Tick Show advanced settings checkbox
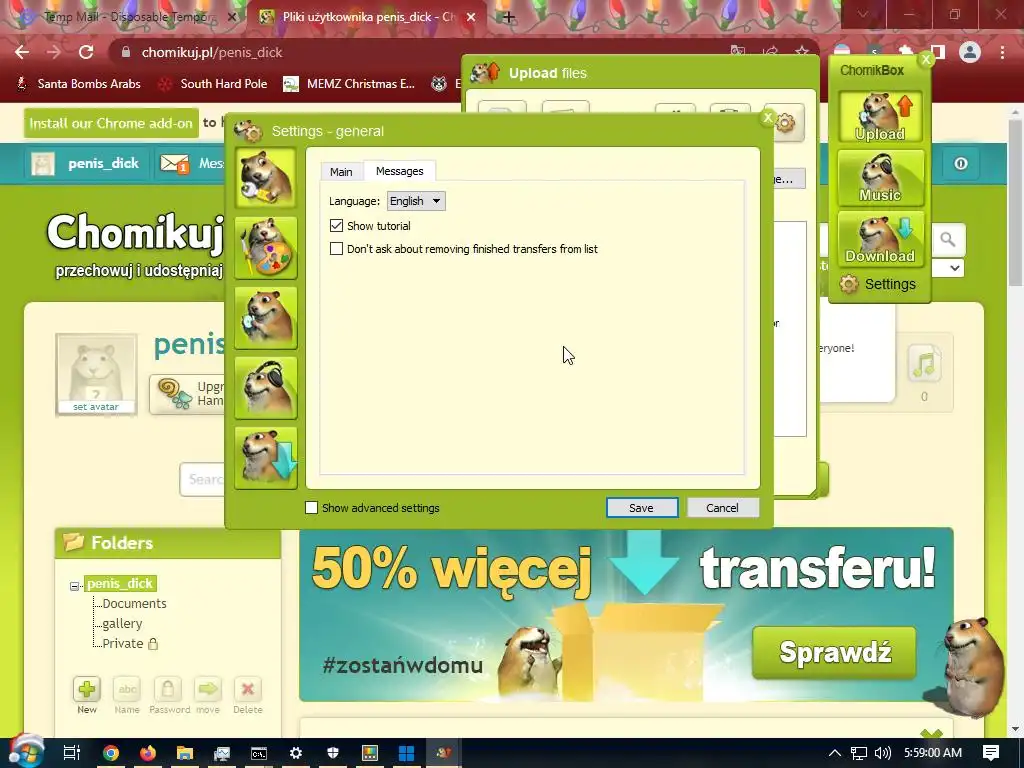This screenshot has width=1024, height=768. tap(312, 507)
